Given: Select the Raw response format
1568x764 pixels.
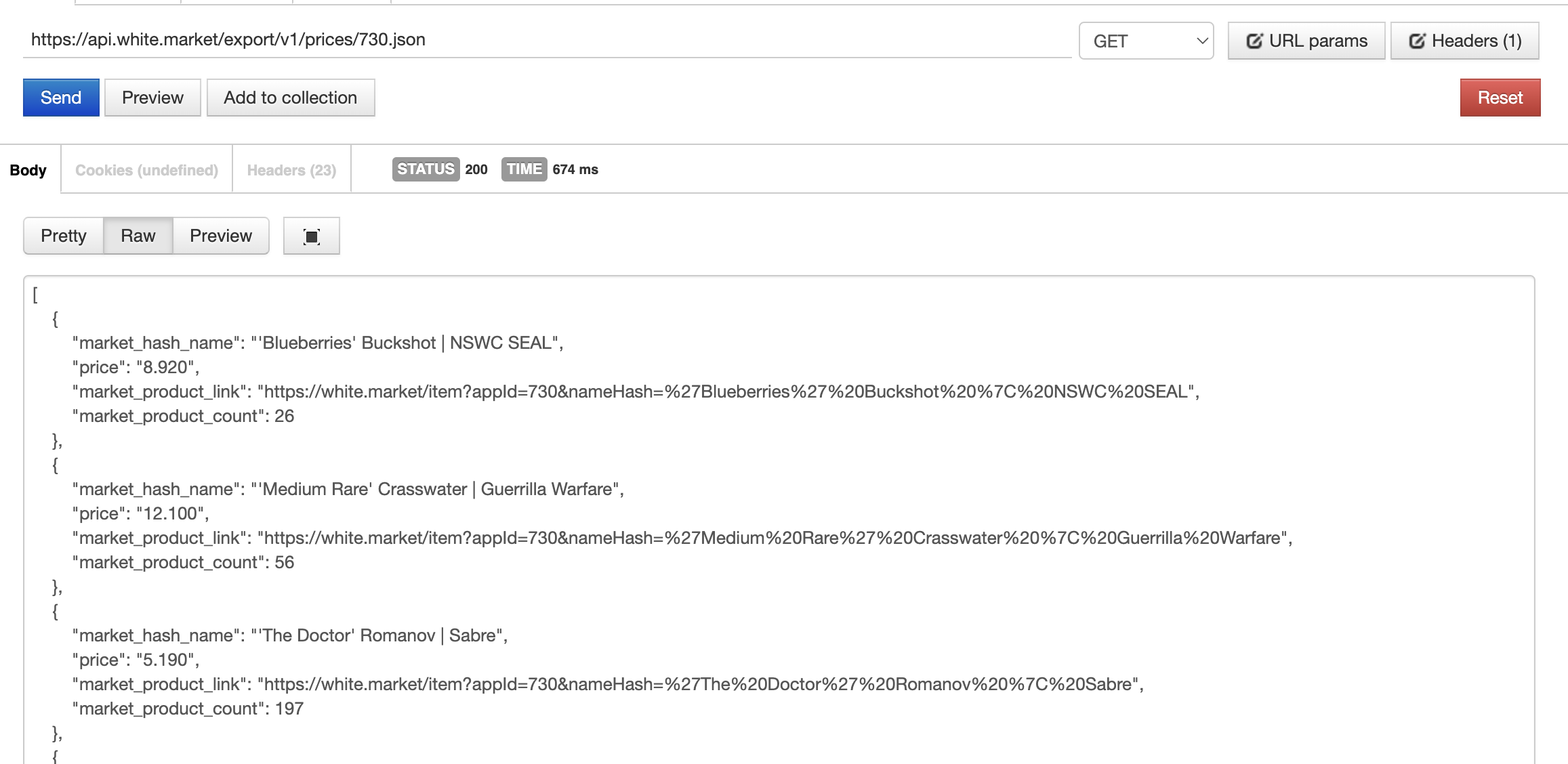Looking at the screenshot, I should click(138, 236).
